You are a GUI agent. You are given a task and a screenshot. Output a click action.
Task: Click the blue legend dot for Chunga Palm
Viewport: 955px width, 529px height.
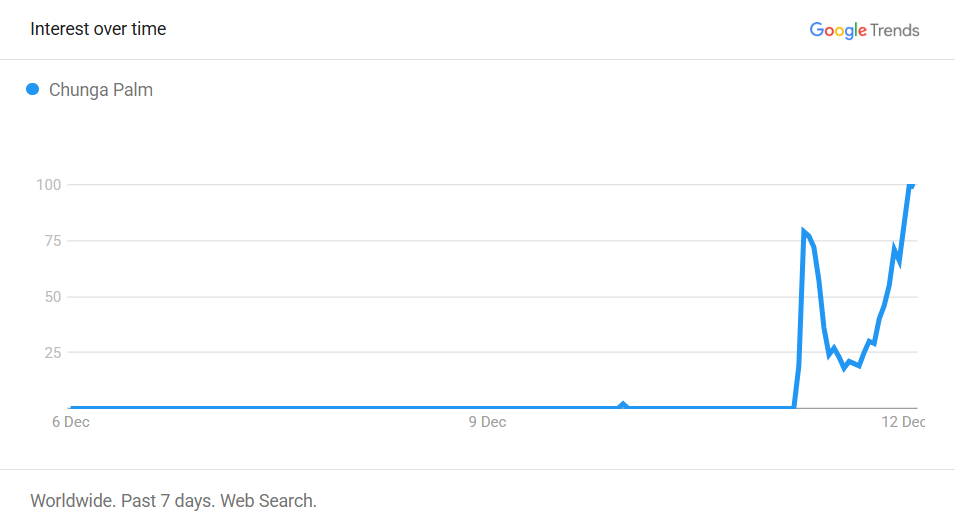(x=32, y=90)
